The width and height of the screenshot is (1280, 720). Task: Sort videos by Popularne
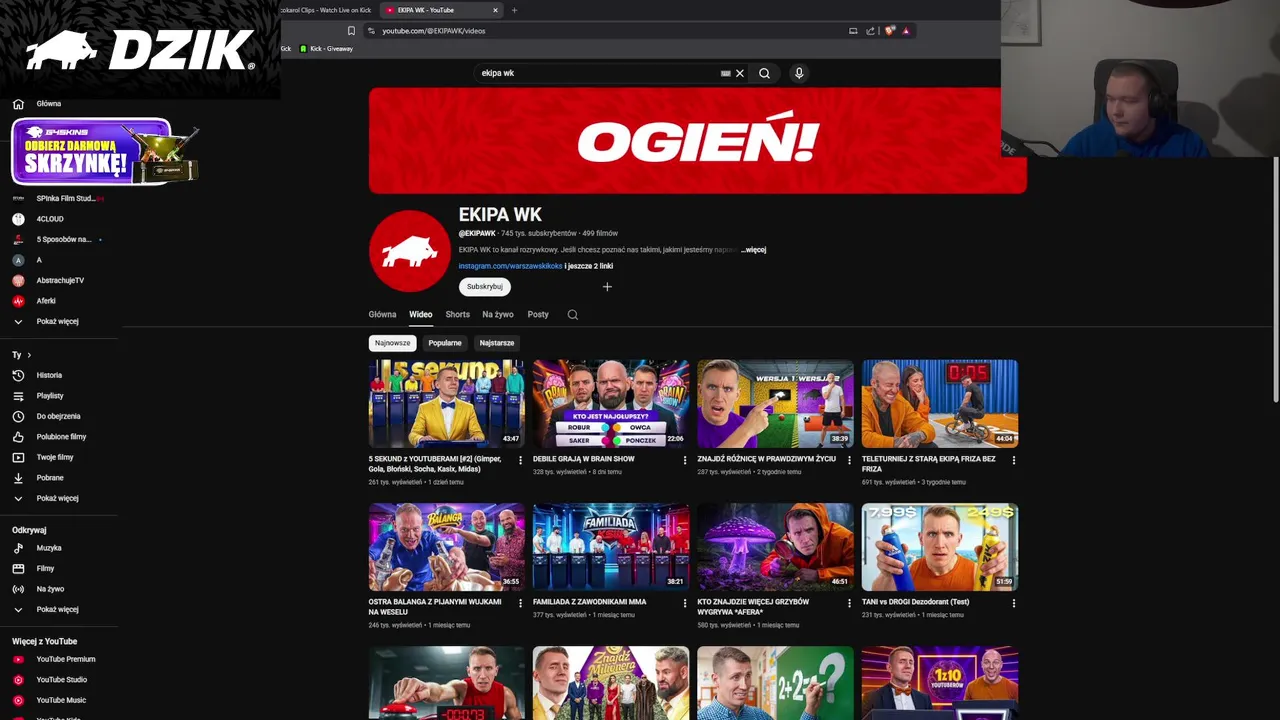(x=445, y=343)
